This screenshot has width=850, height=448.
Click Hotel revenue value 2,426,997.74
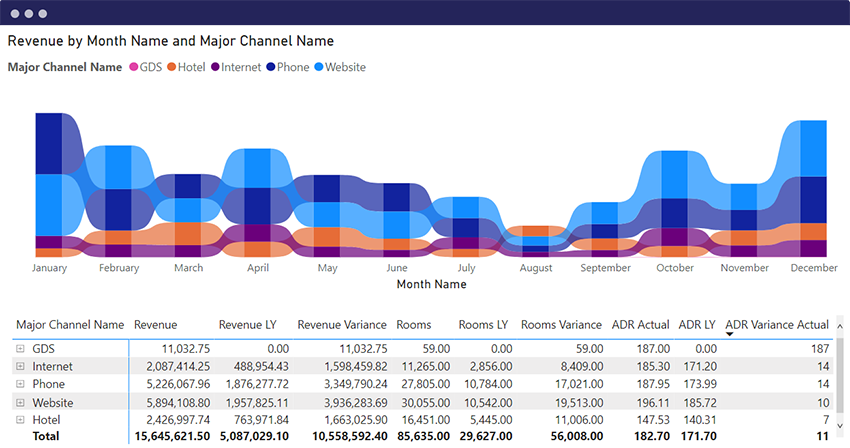click(178, 420)
